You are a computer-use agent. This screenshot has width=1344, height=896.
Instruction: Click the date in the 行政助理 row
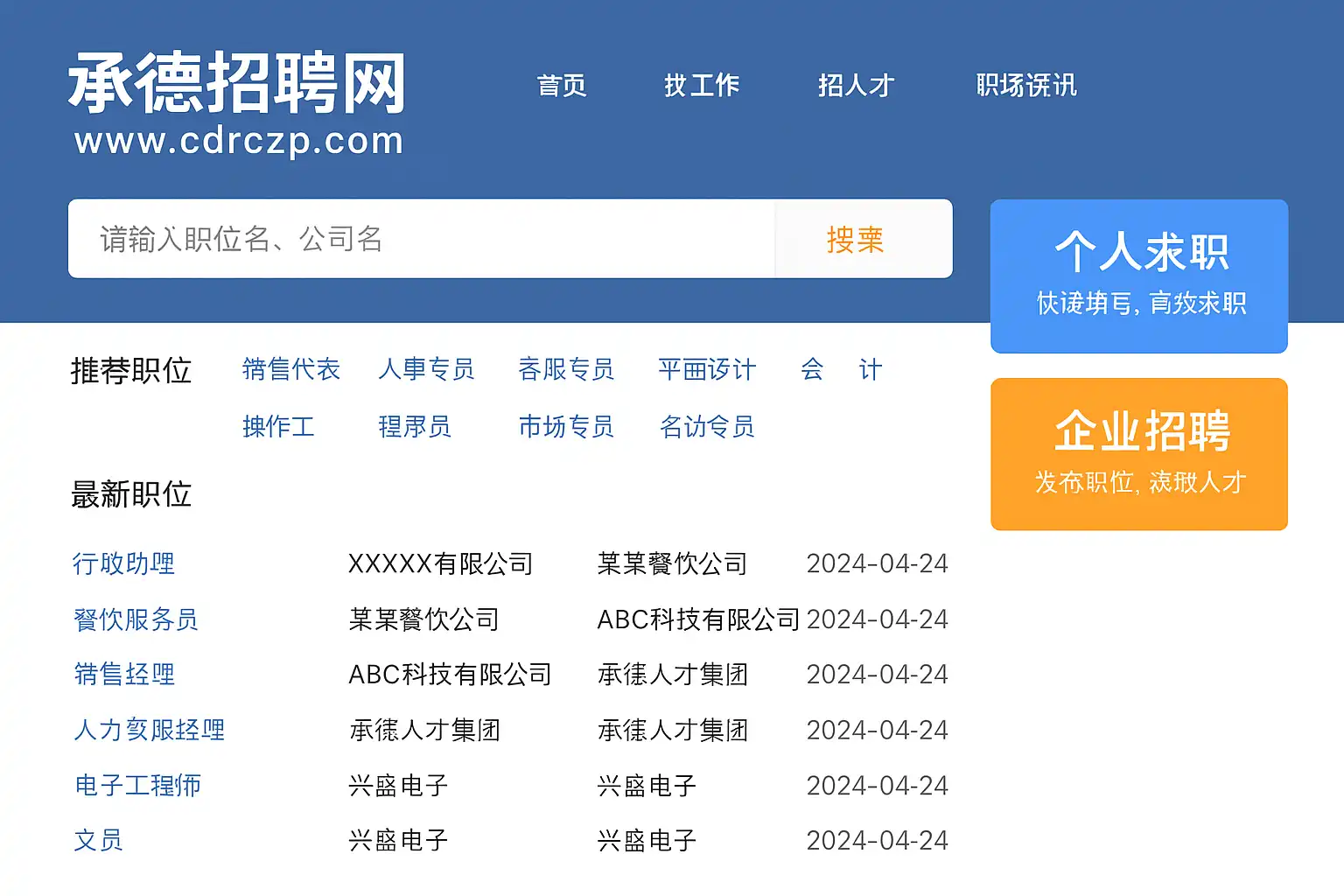coord(877,563)
